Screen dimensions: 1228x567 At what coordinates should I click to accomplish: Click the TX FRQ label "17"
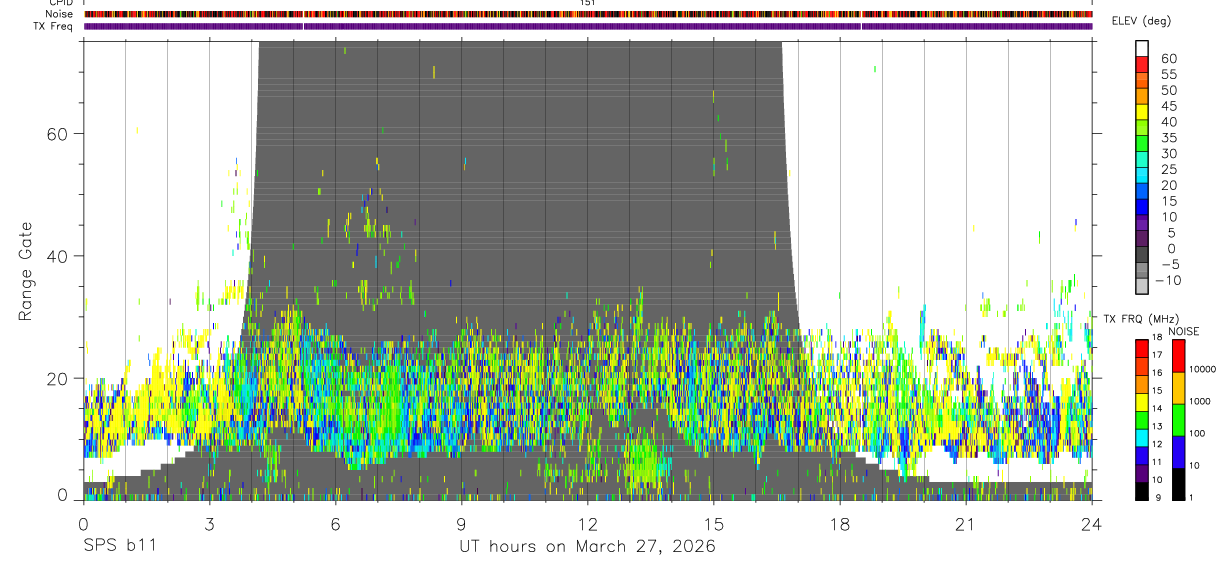[x=1158, y=355]
